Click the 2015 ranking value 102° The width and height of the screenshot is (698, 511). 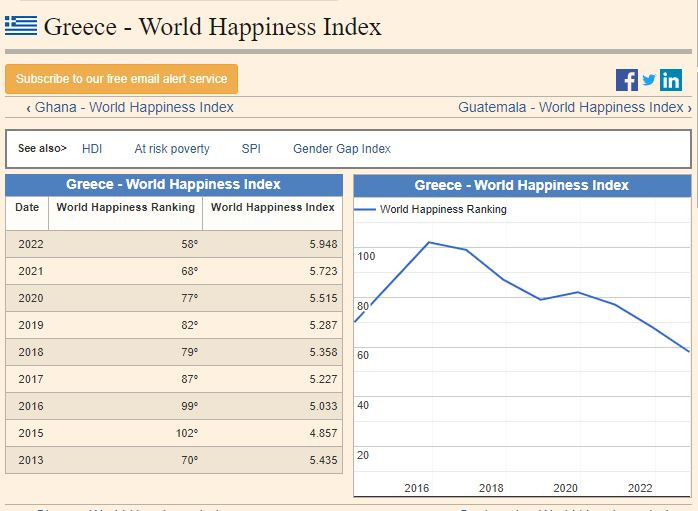tap(186, 433)
